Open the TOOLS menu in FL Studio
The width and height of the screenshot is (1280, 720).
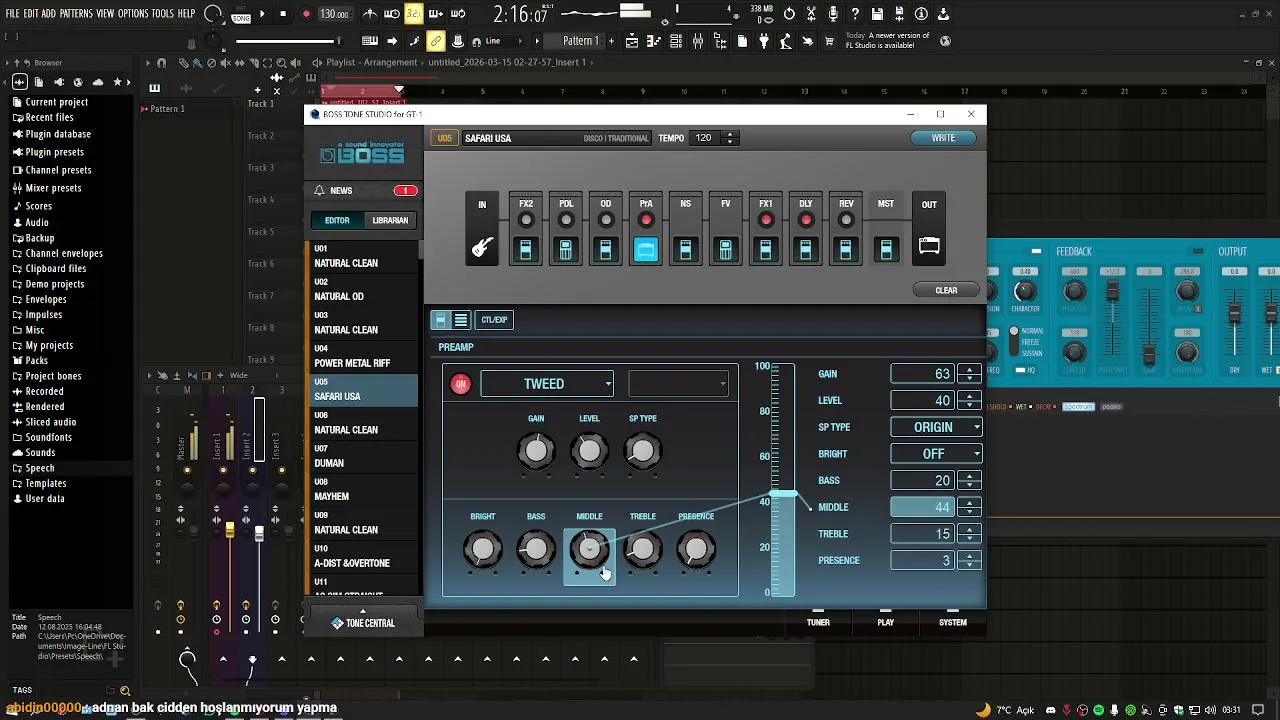163,14
